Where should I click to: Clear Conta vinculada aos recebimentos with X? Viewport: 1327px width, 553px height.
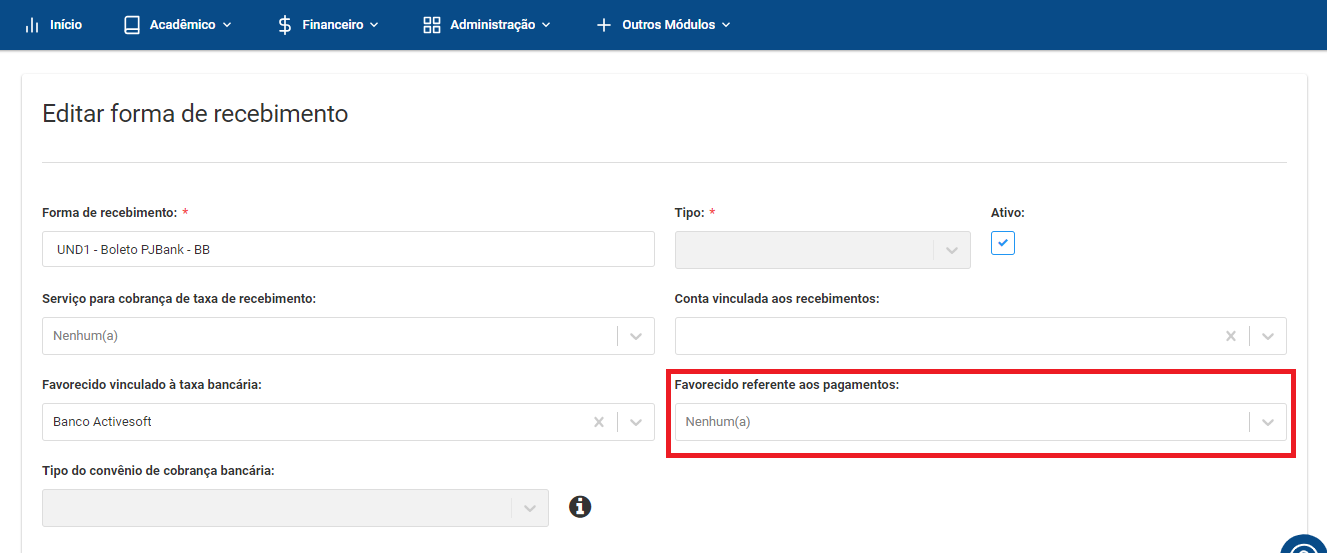pyautogui.click(x=1231, y=336)
